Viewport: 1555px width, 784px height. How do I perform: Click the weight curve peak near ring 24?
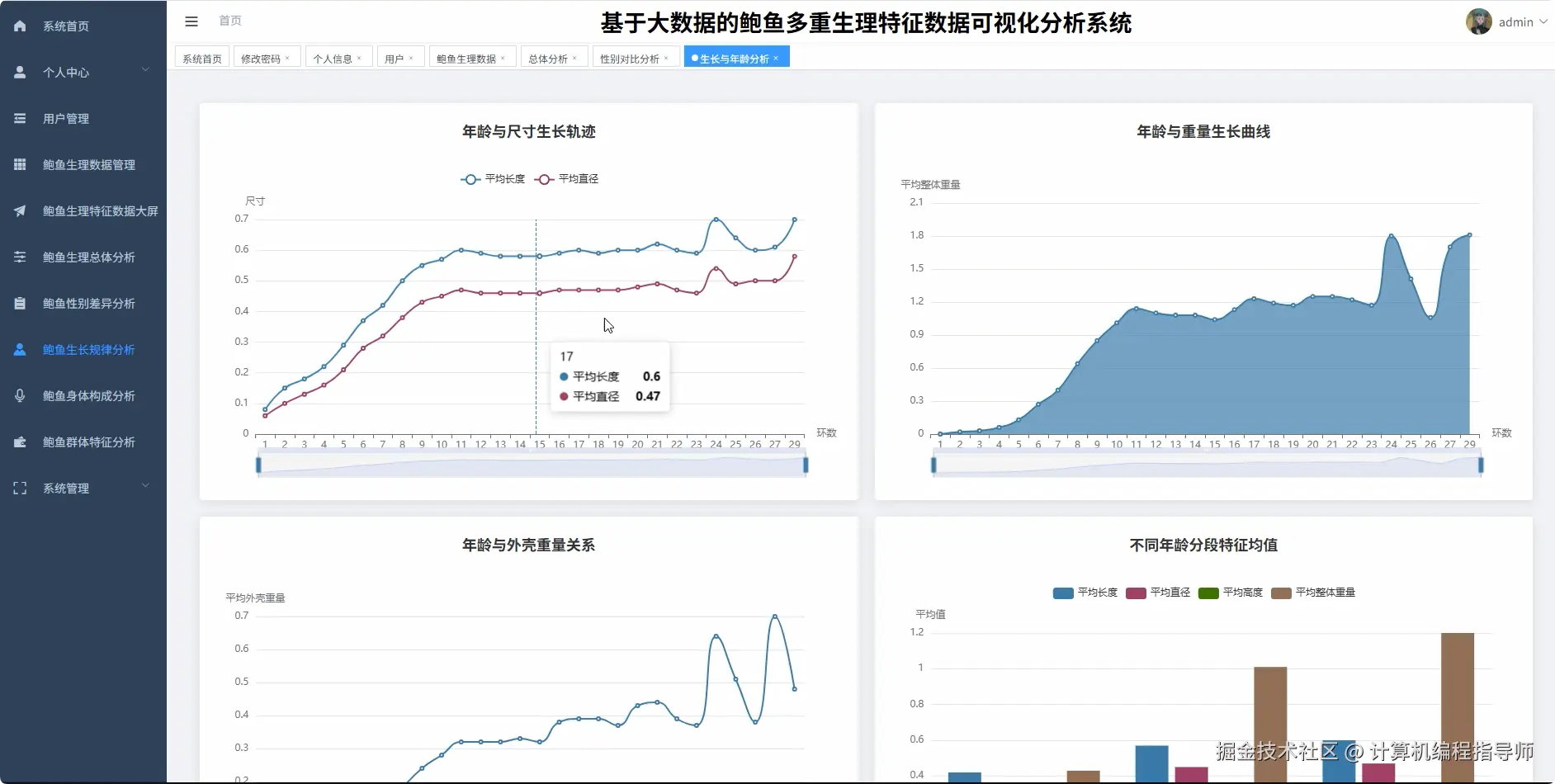click(x=1391, y=236)
